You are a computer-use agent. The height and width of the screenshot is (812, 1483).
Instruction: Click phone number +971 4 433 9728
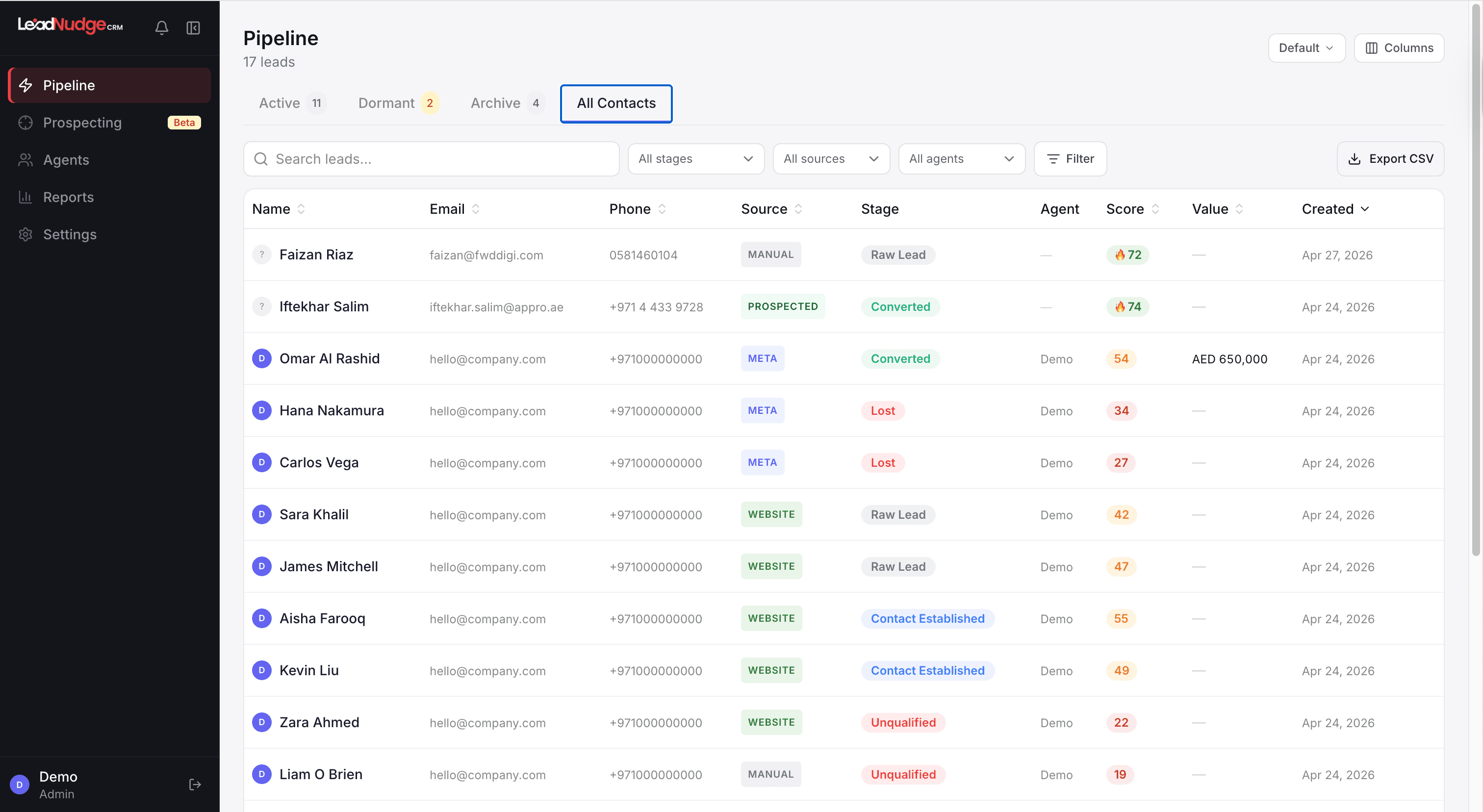tap(656, 307)
